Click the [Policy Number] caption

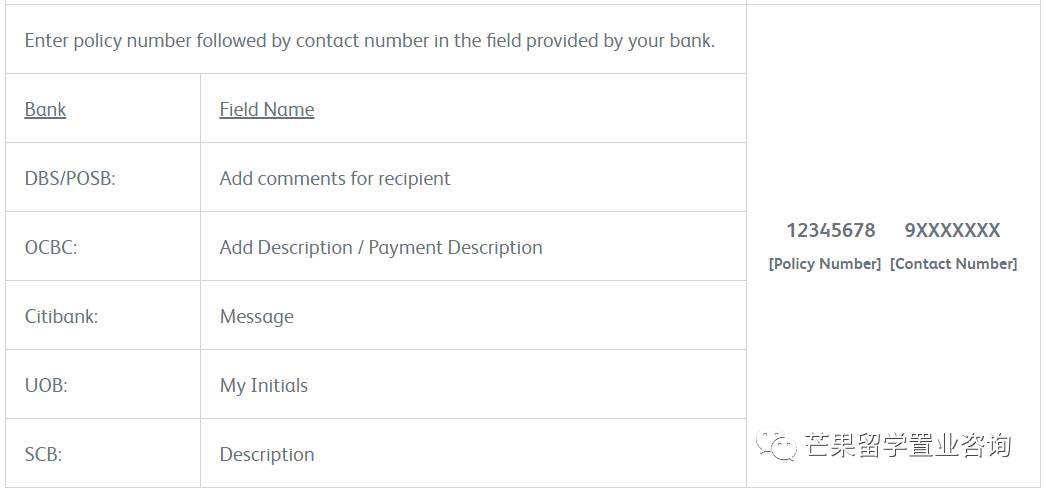point(824,264)
